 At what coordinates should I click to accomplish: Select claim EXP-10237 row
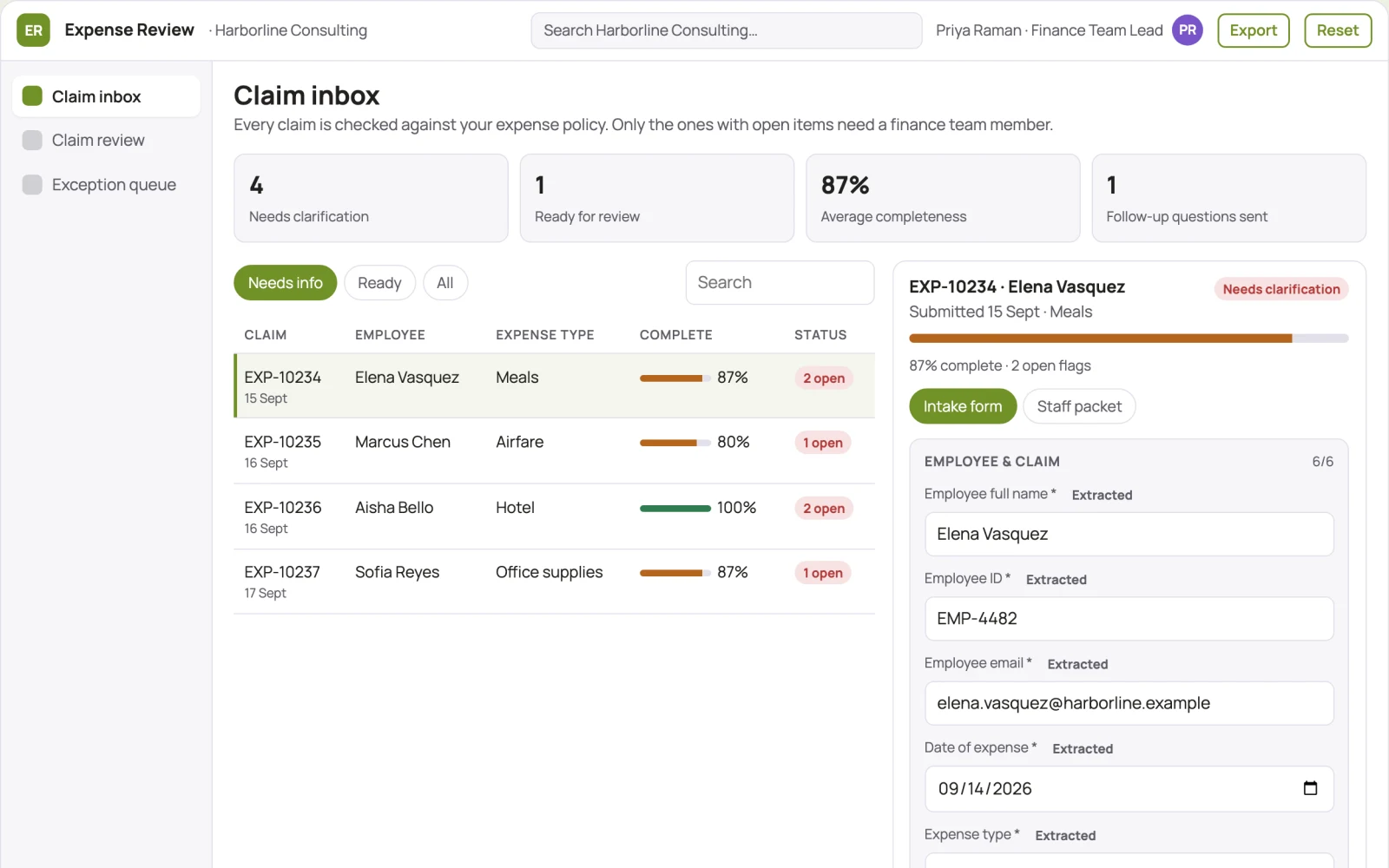click(x=554, y=582)
